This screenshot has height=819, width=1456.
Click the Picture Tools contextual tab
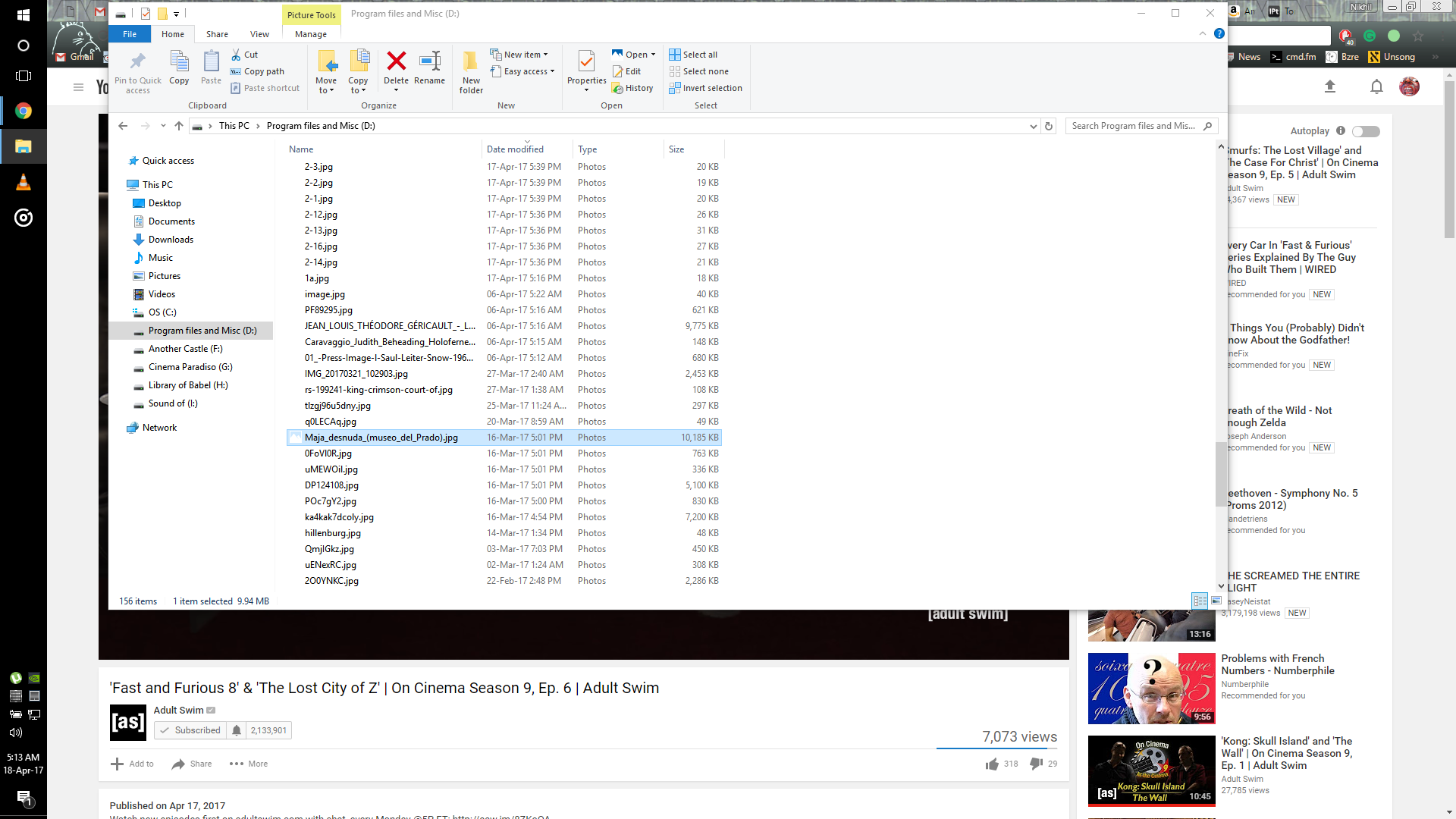[x=311, y=15]
